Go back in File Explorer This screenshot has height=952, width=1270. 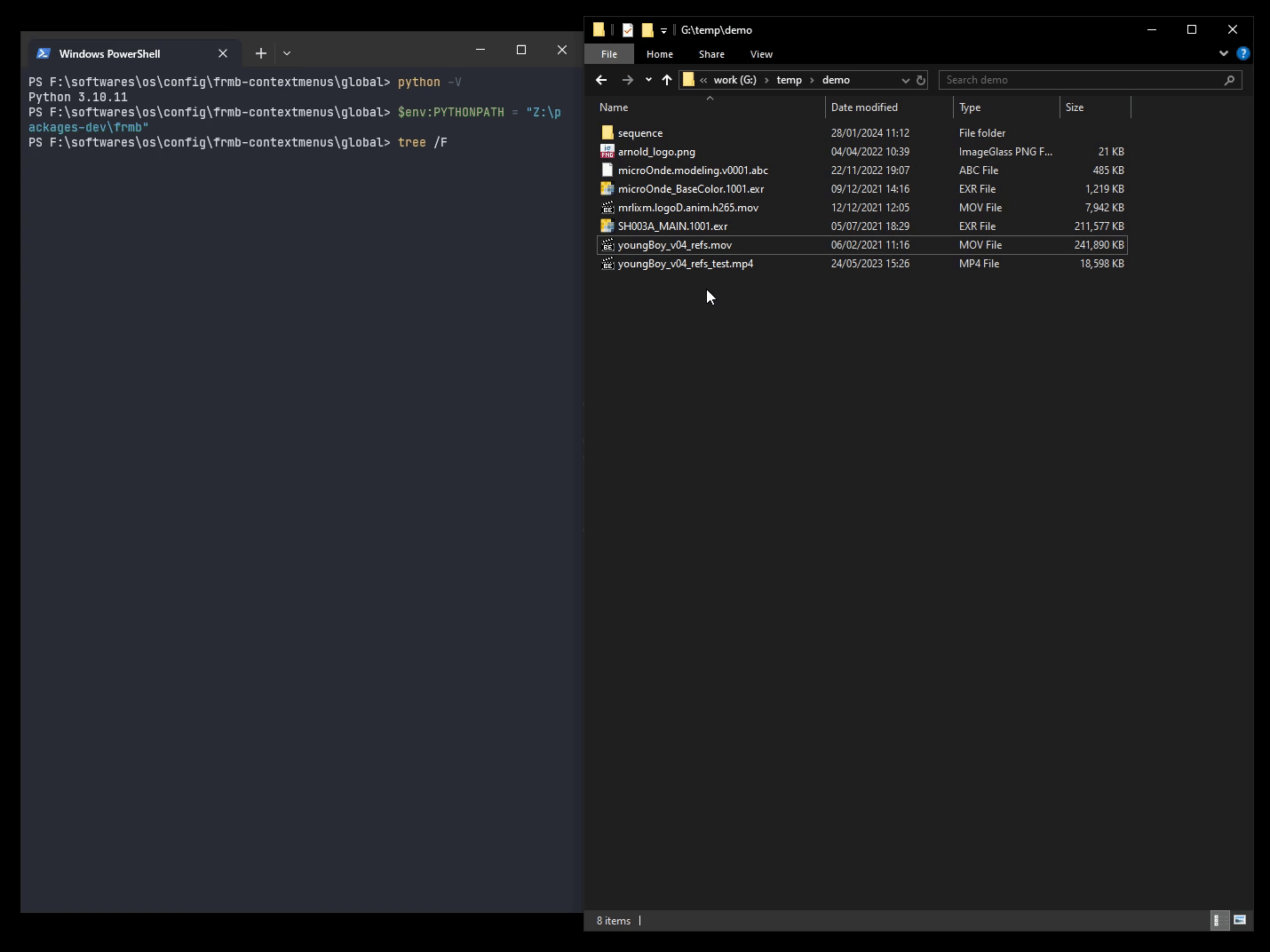click(x=601, y=80)
